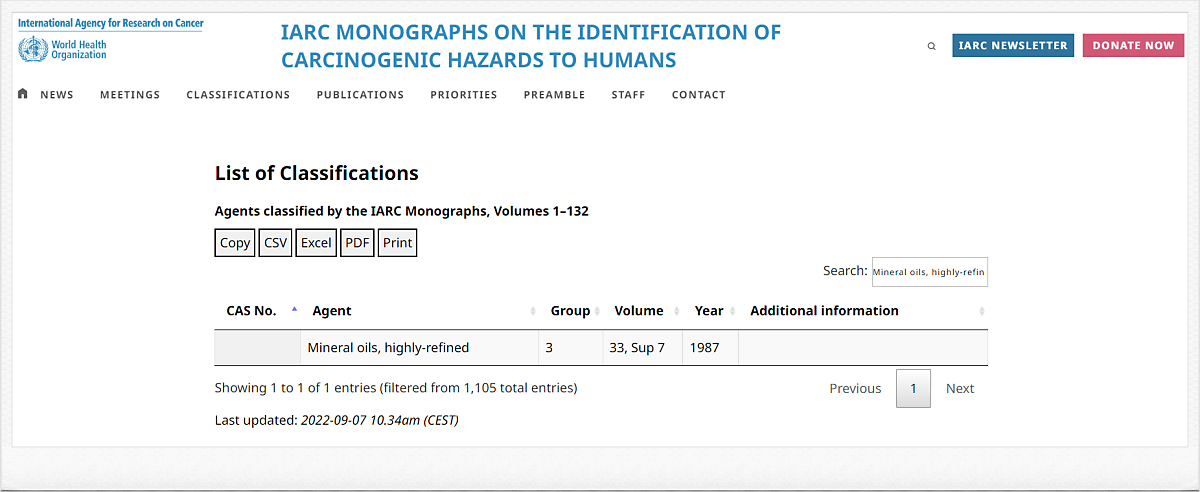The height and width of the screenshot is (492, 1200).
Task: Export table as CSV
Action: coord(275,243)
